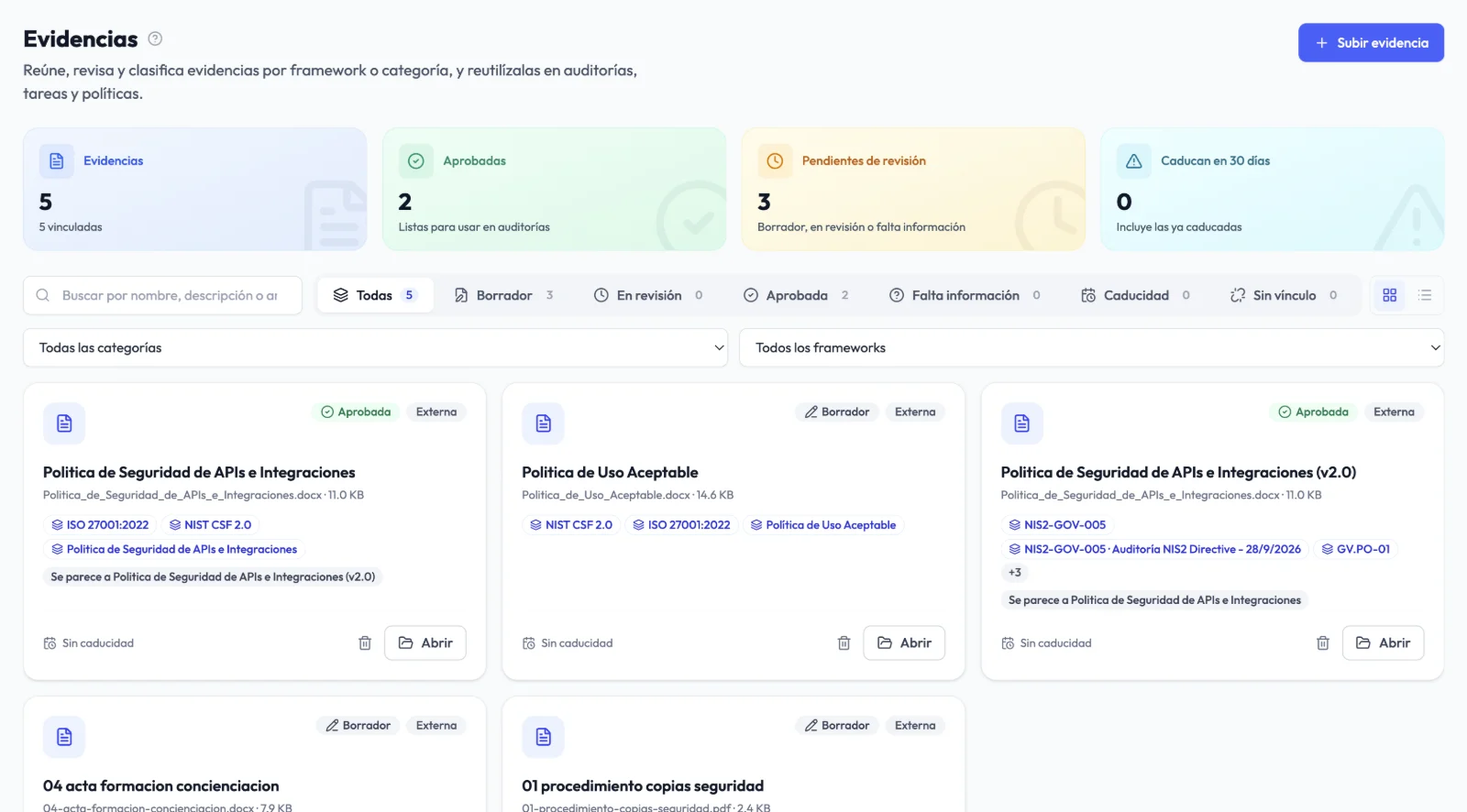Screen dimensions: 1467x812
Task: Click document icon on Politica de Seguridad v2.0 card
Action: tap(1021, 423)
